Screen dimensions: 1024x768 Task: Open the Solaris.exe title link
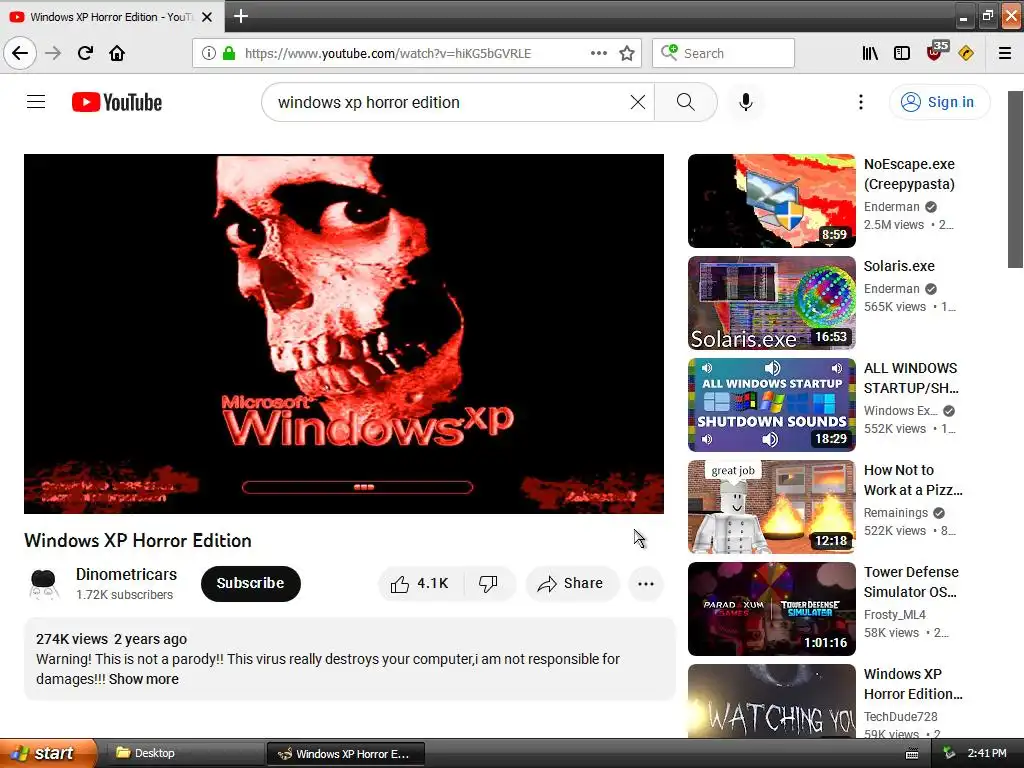(899, 266)
